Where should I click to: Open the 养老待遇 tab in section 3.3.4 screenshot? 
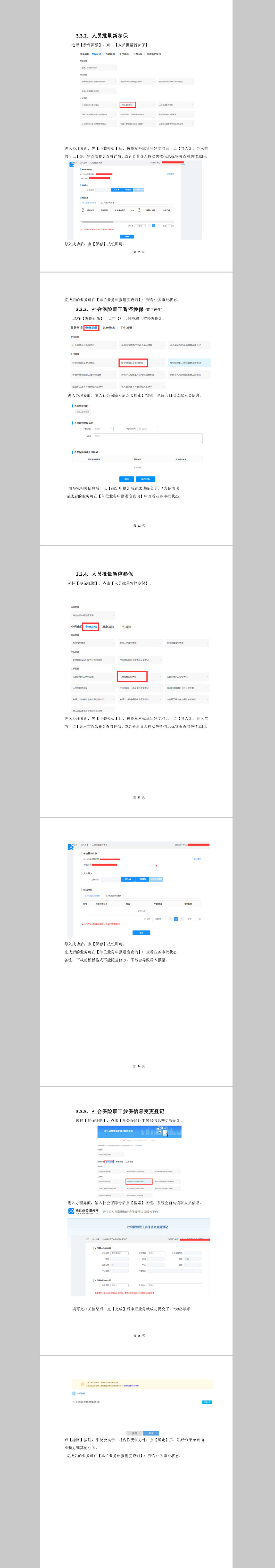pyautogui.click(x=108, y=626)
